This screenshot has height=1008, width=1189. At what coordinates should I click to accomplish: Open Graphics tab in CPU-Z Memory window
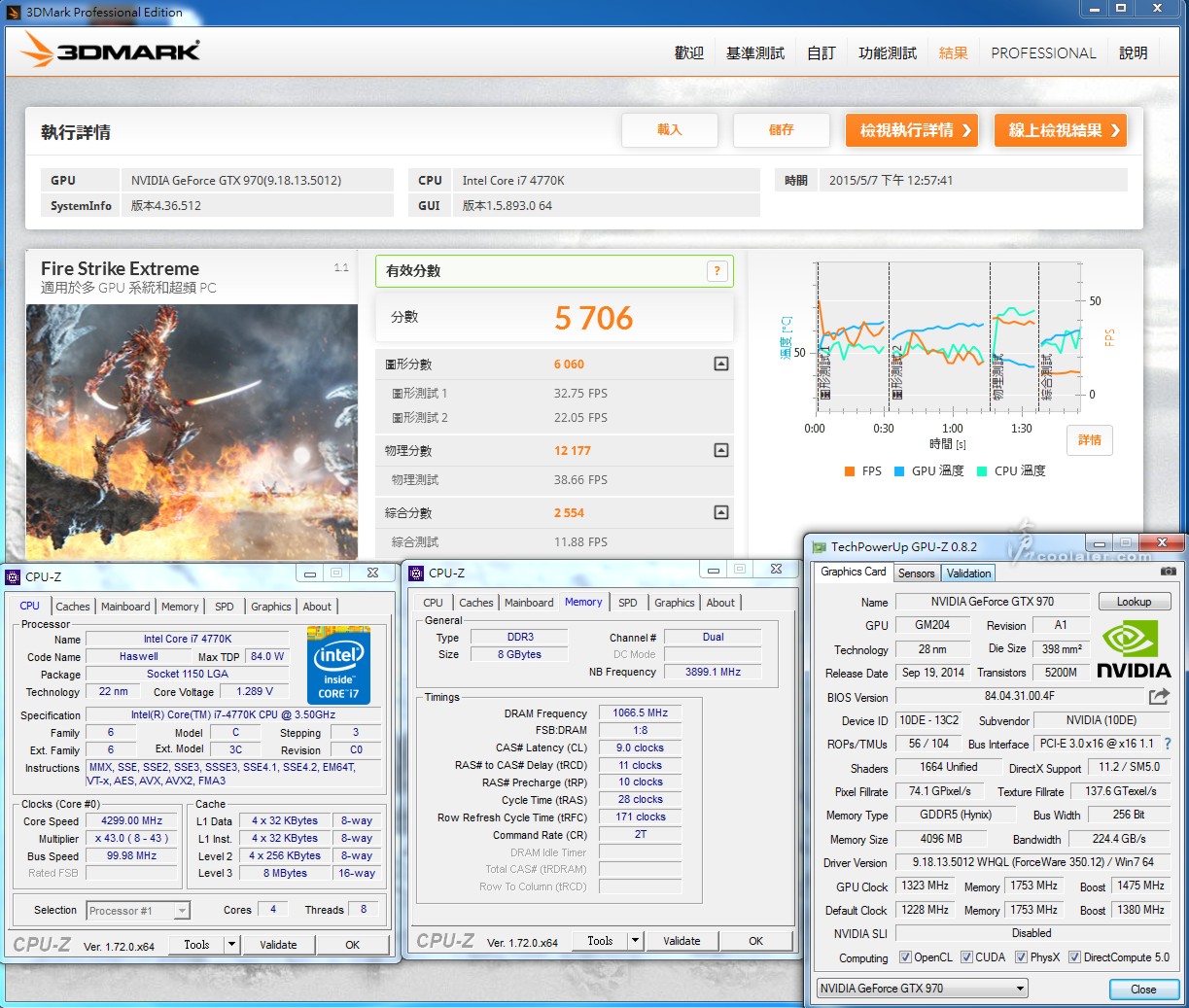675,603
